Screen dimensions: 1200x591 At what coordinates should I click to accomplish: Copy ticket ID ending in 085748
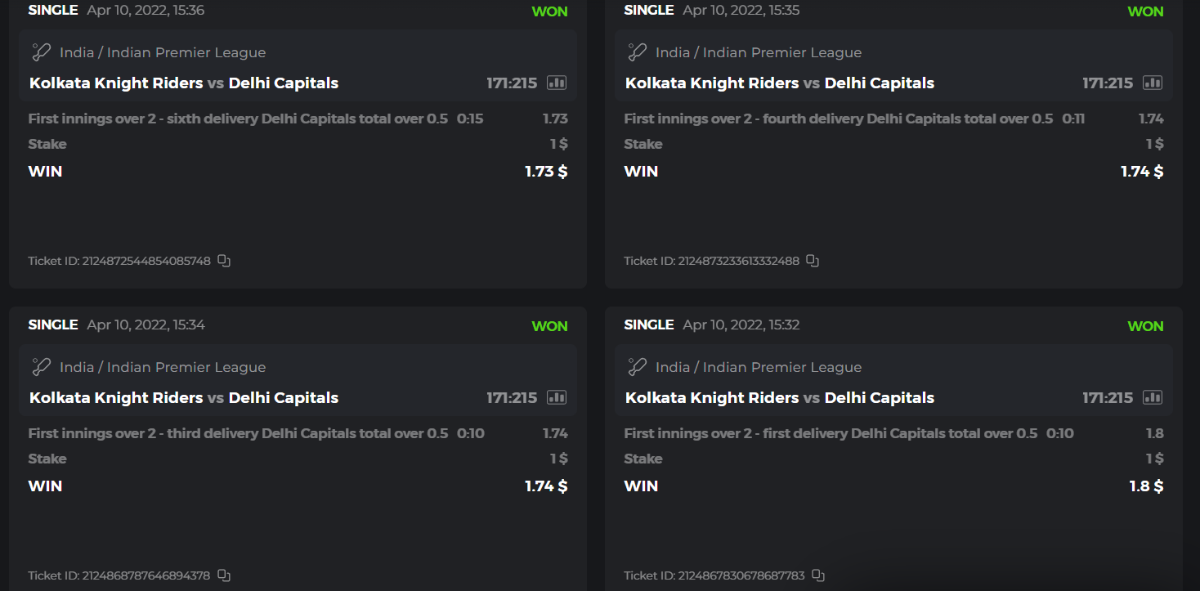(x=224, y=261)
